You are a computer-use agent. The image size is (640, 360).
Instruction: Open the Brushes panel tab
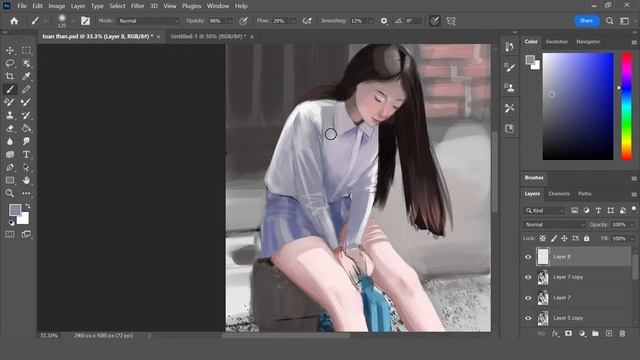(534, 178)
